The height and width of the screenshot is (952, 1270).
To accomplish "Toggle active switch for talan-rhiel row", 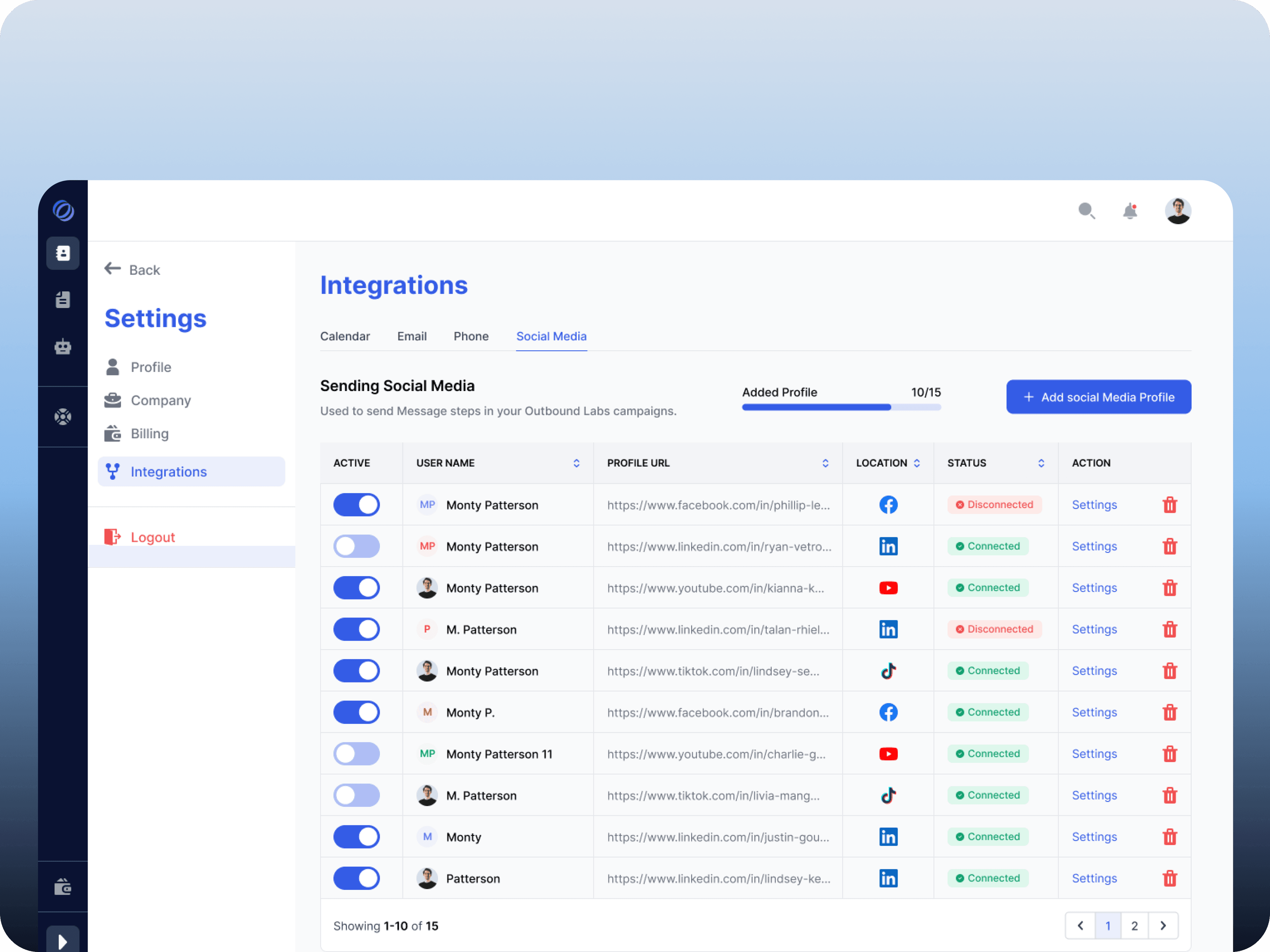I will [357, 629].
